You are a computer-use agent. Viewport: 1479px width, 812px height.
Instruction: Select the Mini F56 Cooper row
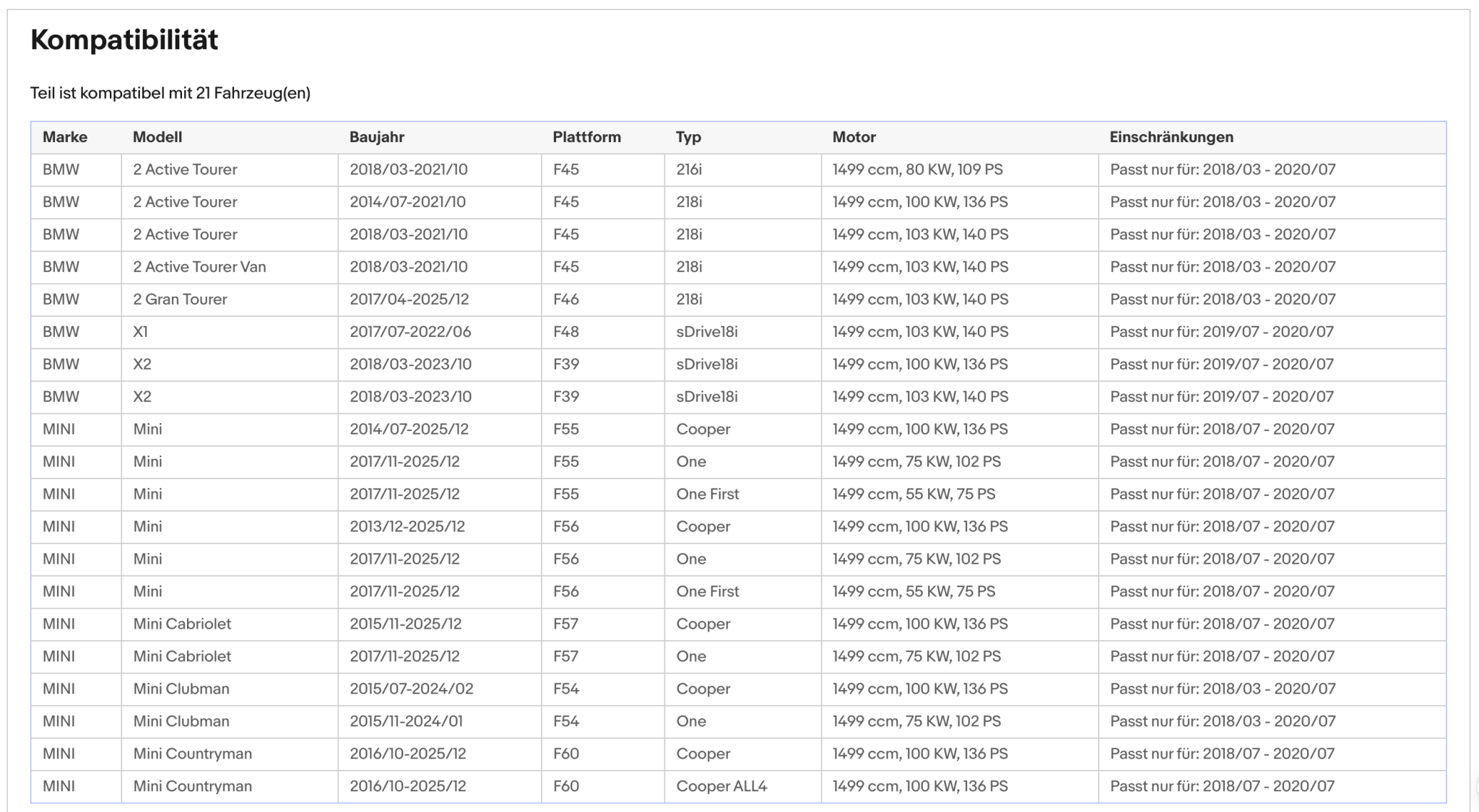[738, 527]
